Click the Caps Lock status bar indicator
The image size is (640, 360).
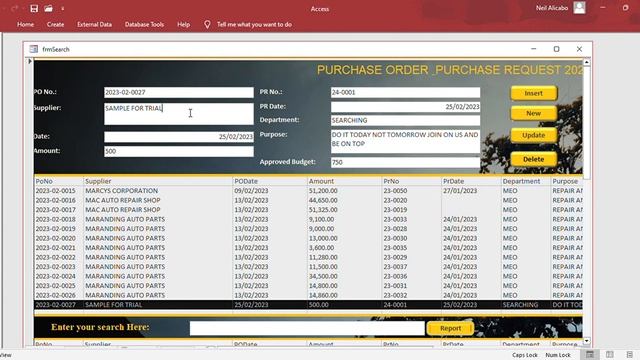[524, 355]
